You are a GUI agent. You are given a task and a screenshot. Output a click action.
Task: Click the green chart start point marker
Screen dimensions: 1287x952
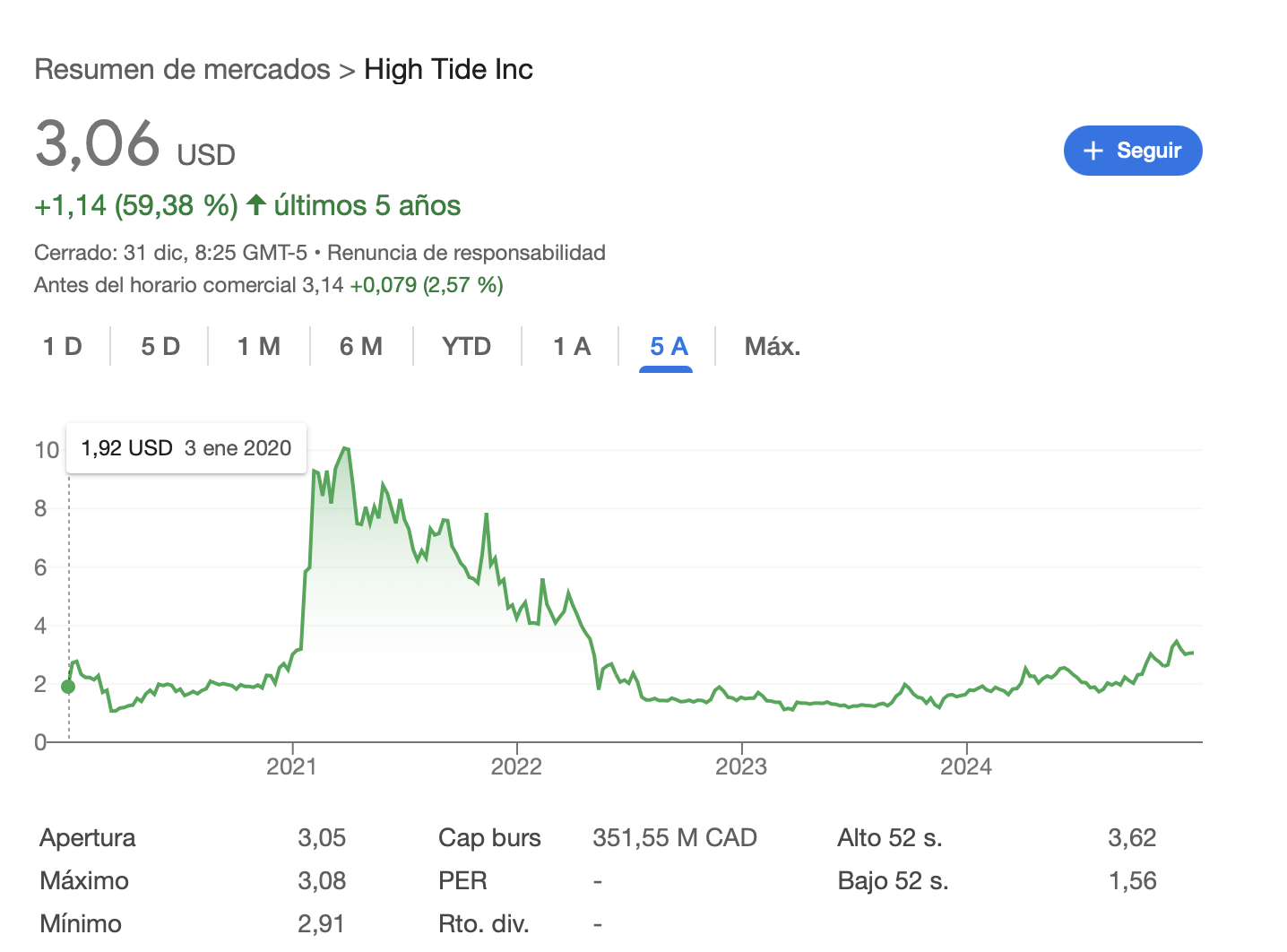[68, 687]
